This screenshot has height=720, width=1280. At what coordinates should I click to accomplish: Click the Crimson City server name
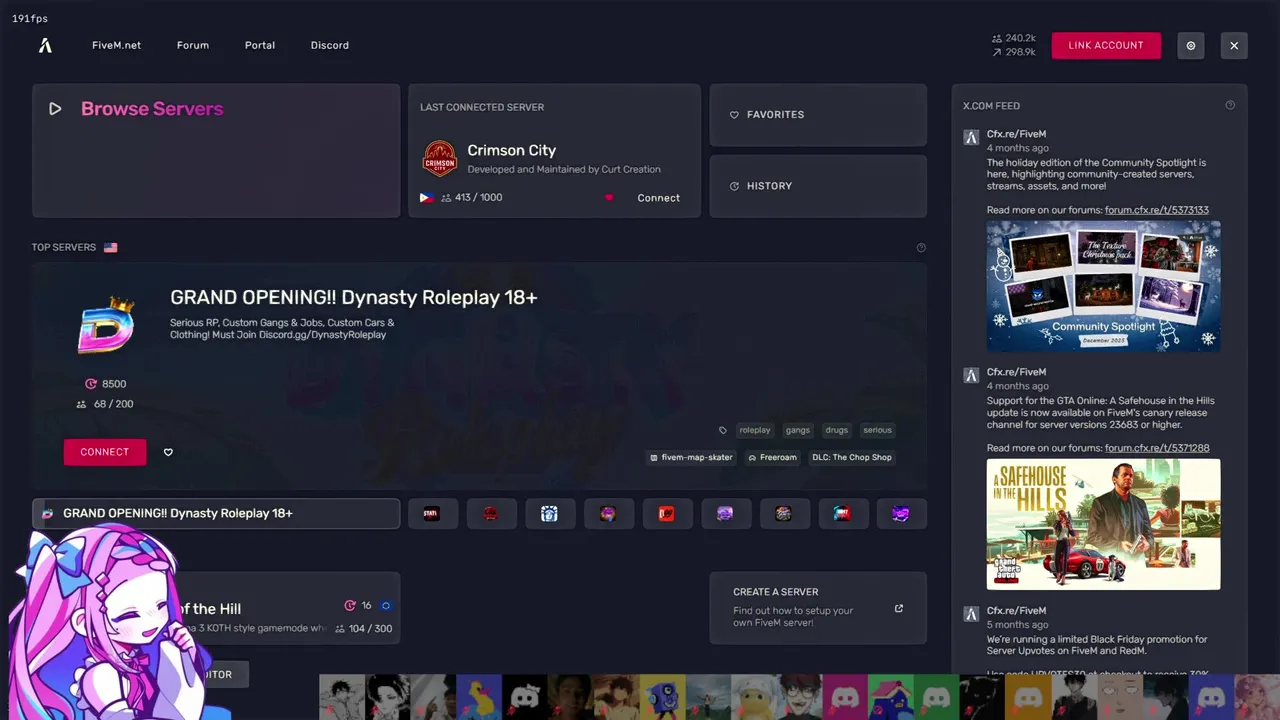click(x=512, y=150)
